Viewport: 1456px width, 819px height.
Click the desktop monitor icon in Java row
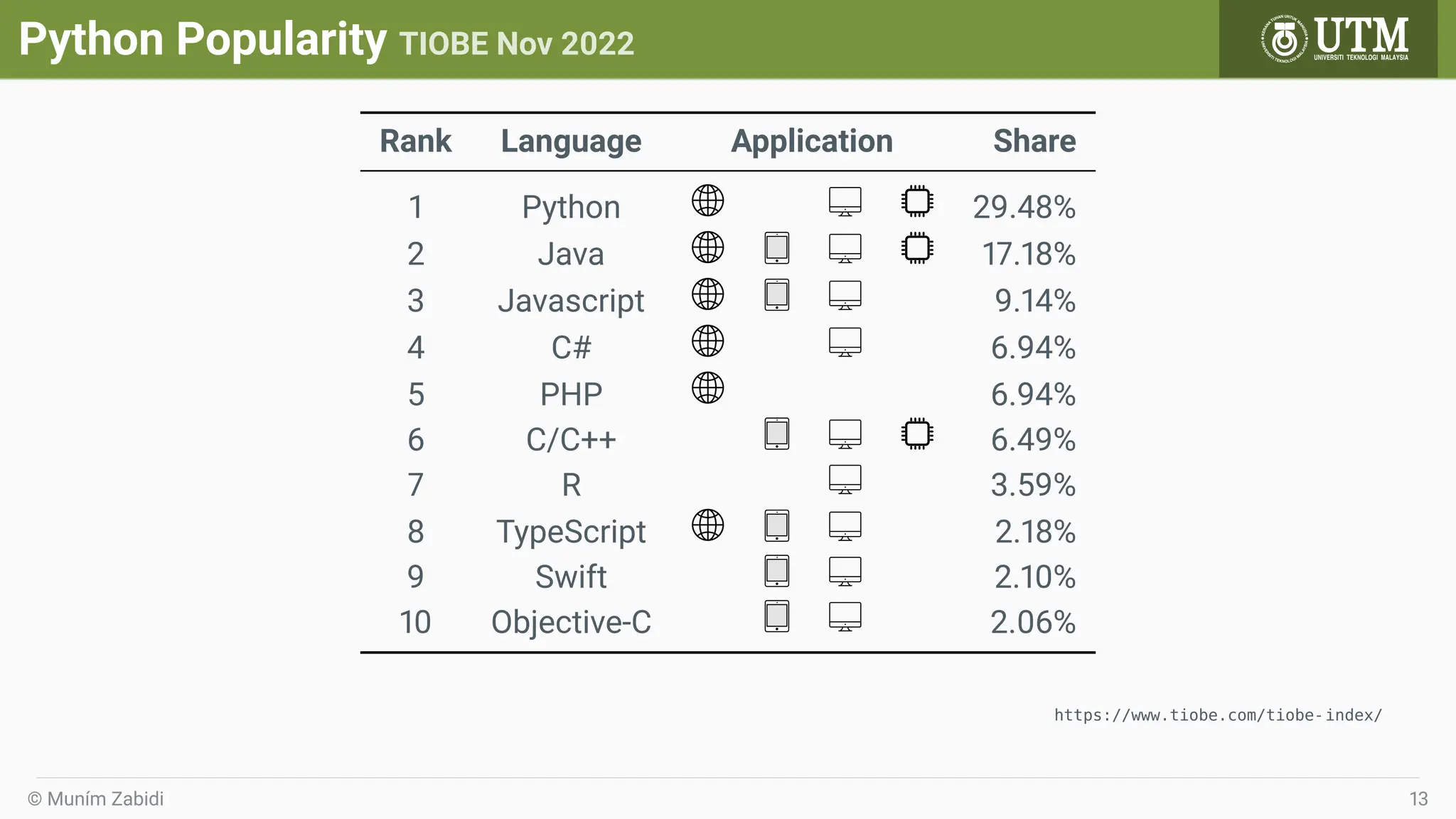(x=845, y=248)
